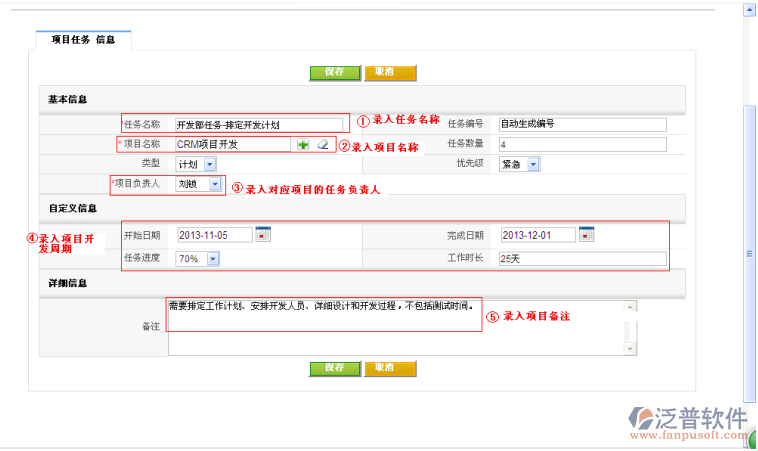The height and width of the screenshot is (451, 758).
Task: Click the page vertical scrollbar thumb
Action: pyautogui.click(x=749, y=255)
